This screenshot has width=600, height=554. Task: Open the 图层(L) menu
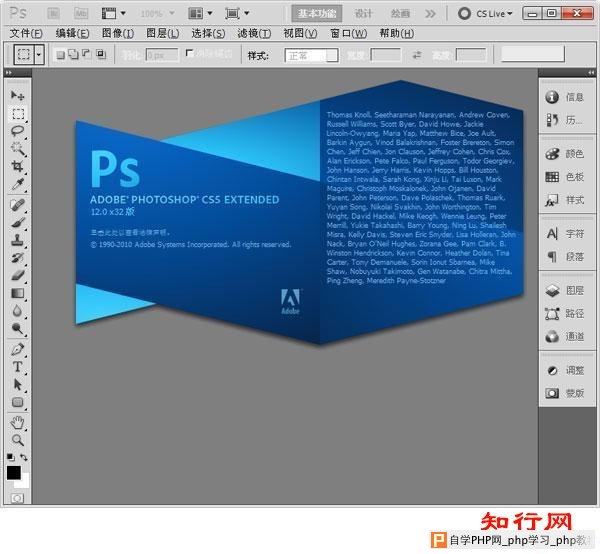(163, 33)
